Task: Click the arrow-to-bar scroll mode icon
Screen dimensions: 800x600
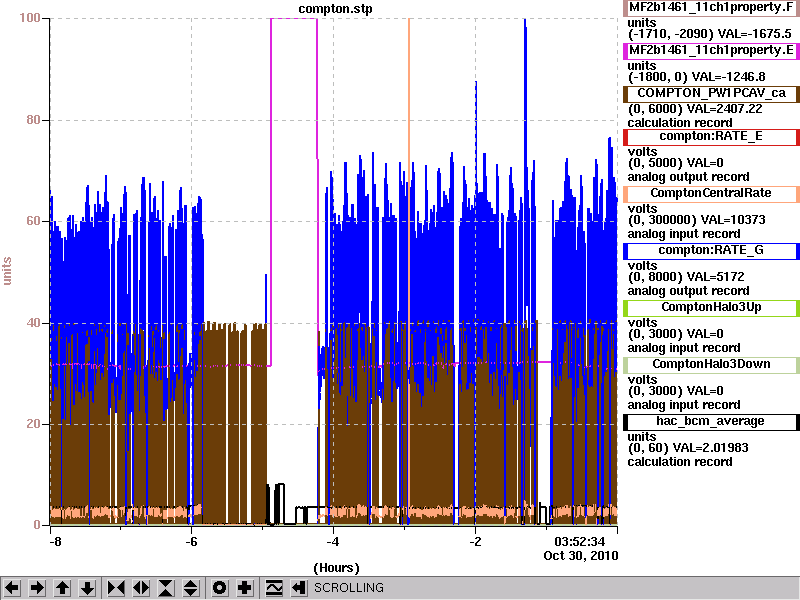Action: click(x=299, y=588)
